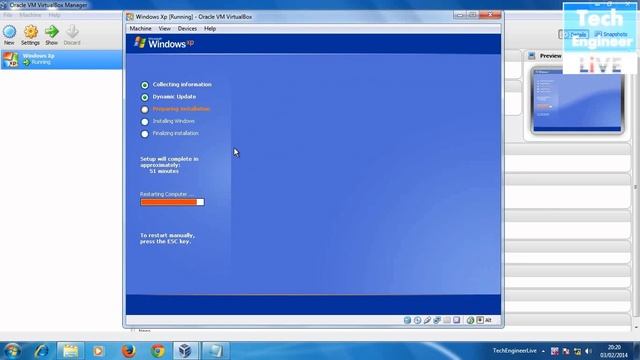Select the Windows Xp VM in the list
640x360 pixels.
pos(61,59)
